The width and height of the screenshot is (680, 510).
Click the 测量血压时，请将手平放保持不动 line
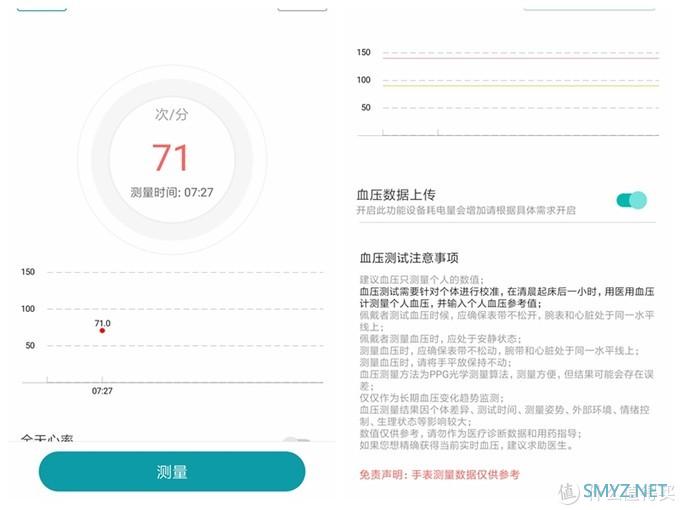pyautogui.click(x=435, y=362)
